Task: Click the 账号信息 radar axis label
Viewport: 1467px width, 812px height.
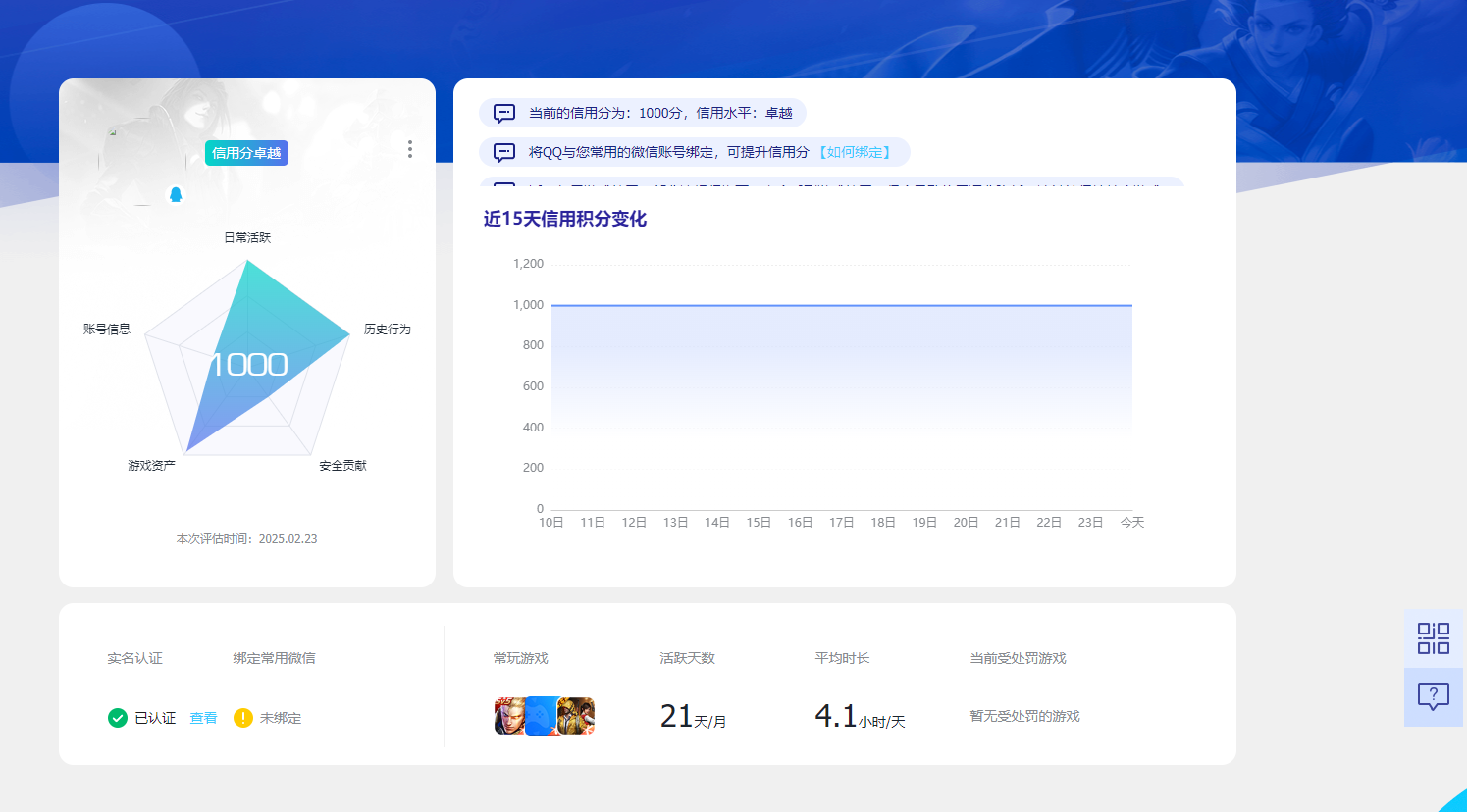Action: click(x=107, y=329)
